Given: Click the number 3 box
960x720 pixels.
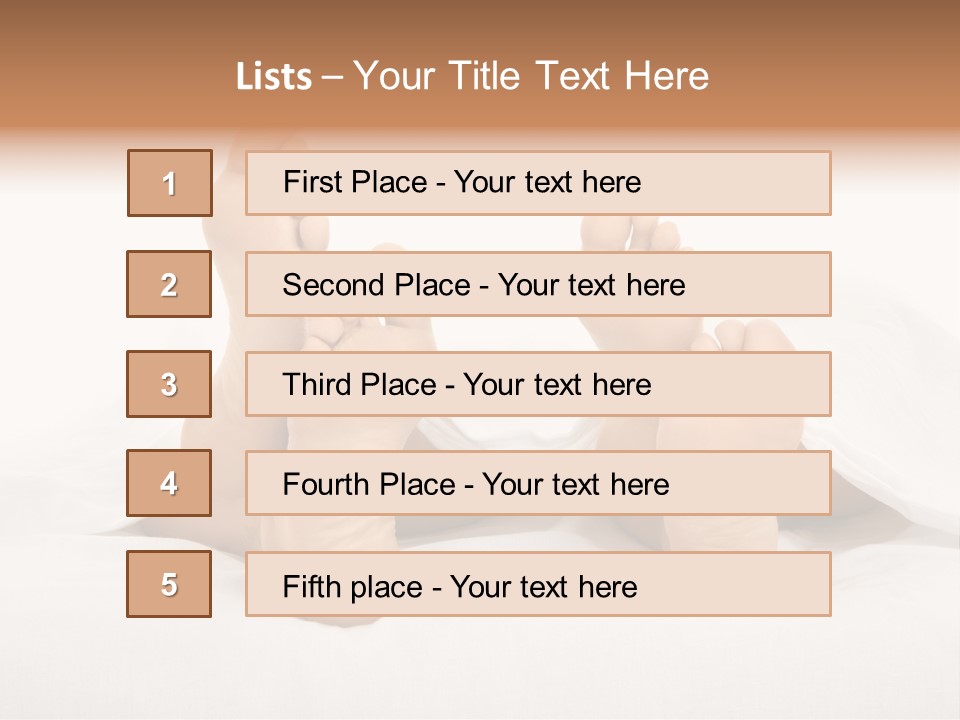Looking at the screenshot, I should point(169,384).
